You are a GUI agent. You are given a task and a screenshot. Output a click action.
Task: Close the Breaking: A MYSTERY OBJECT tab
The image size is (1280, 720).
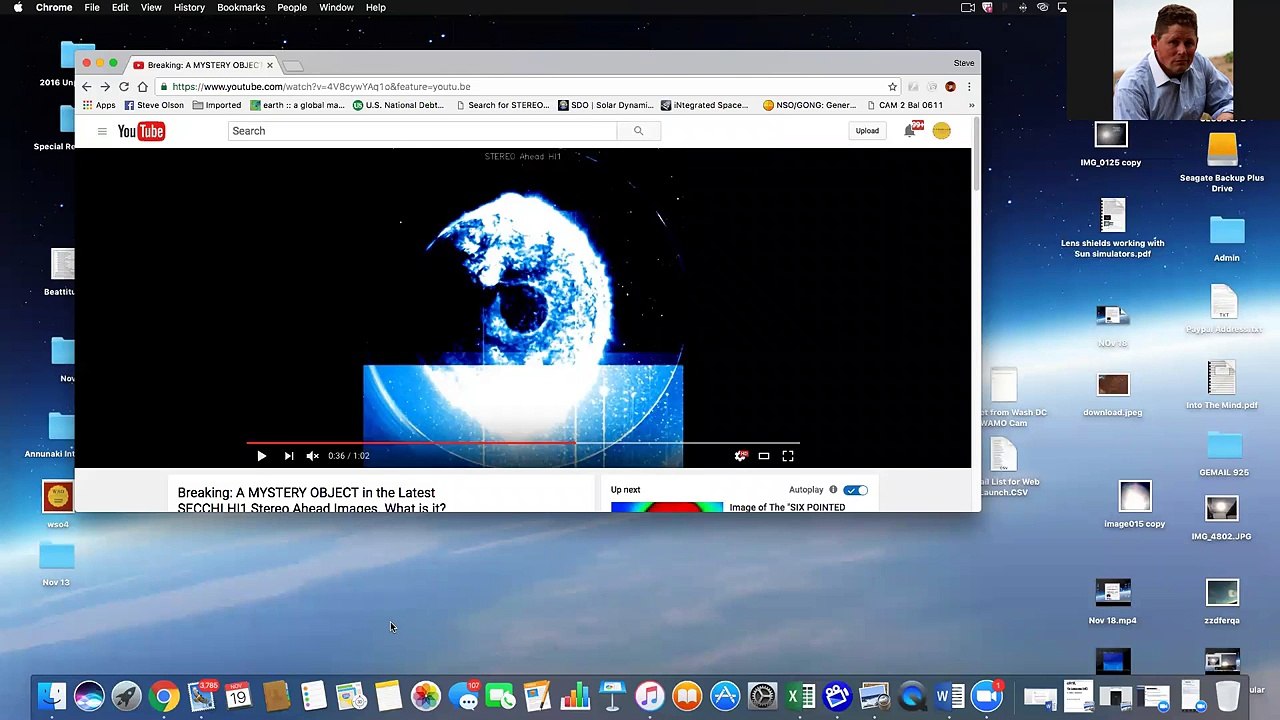(269, 65)
